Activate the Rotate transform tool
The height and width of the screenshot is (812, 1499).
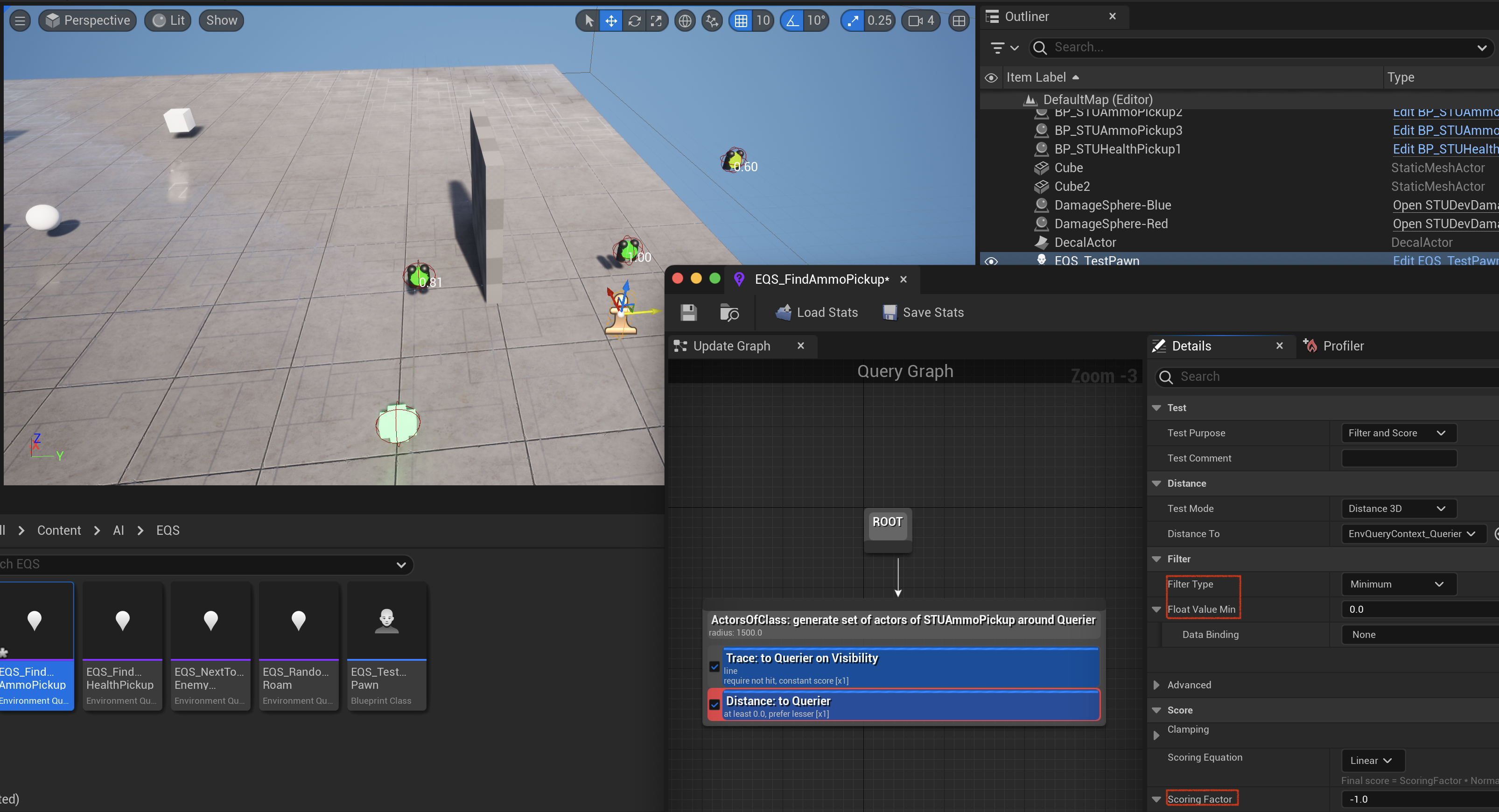click(634, 21)
